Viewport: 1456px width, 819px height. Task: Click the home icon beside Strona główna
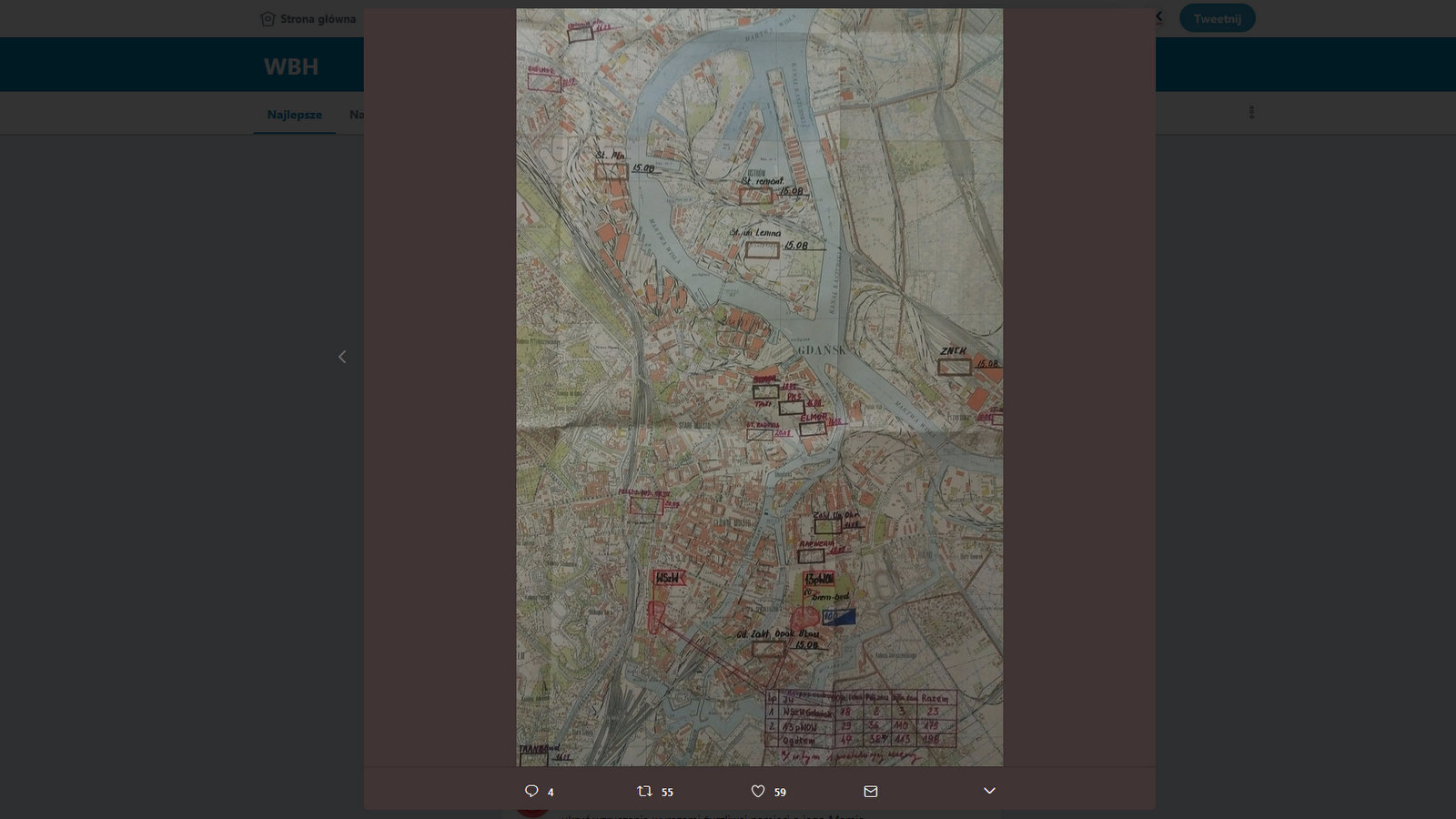pyautogui.click(x=268, y=18)
